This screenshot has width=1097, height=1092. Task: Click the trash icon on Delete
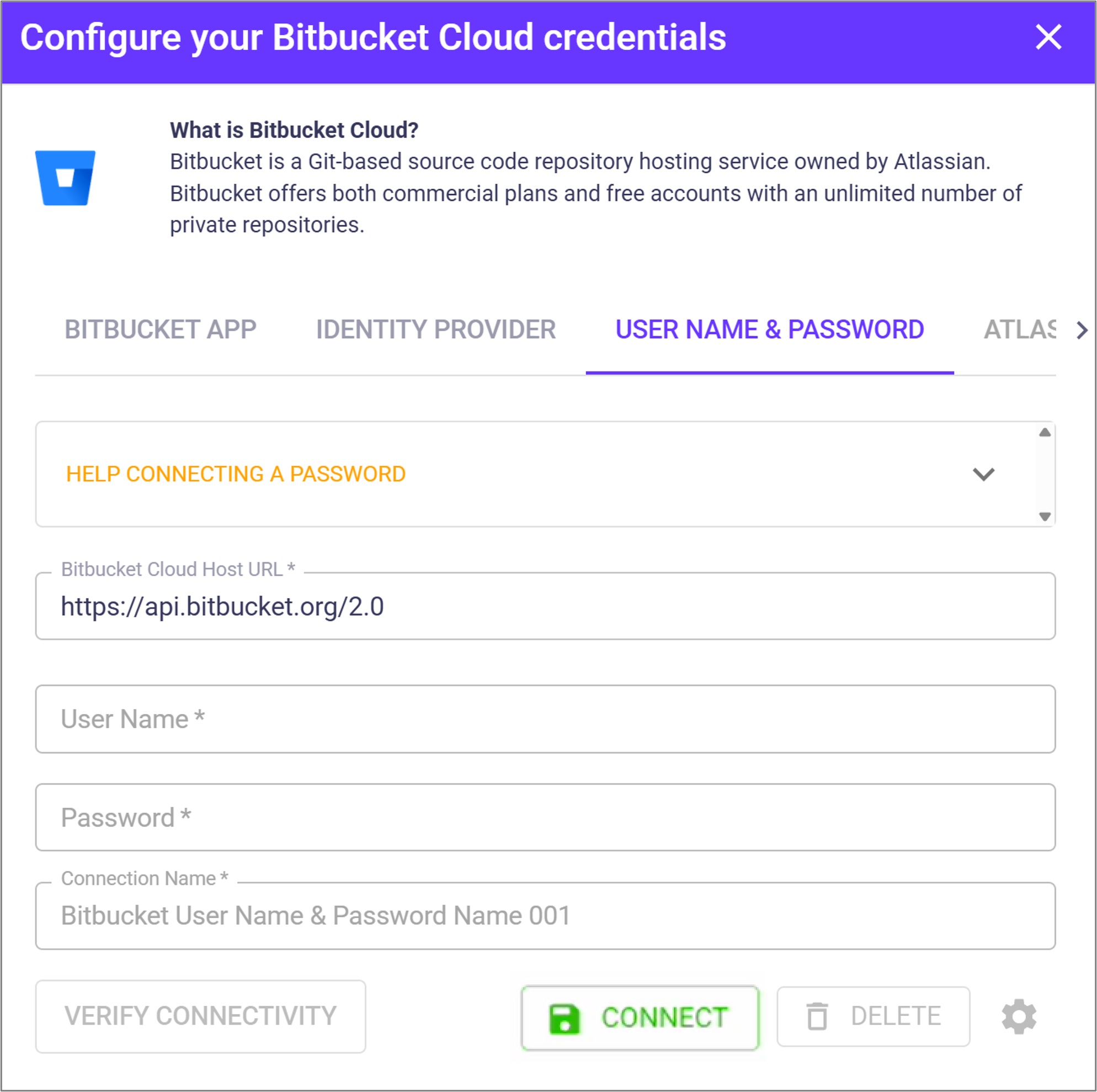[x=817, y=1016]
